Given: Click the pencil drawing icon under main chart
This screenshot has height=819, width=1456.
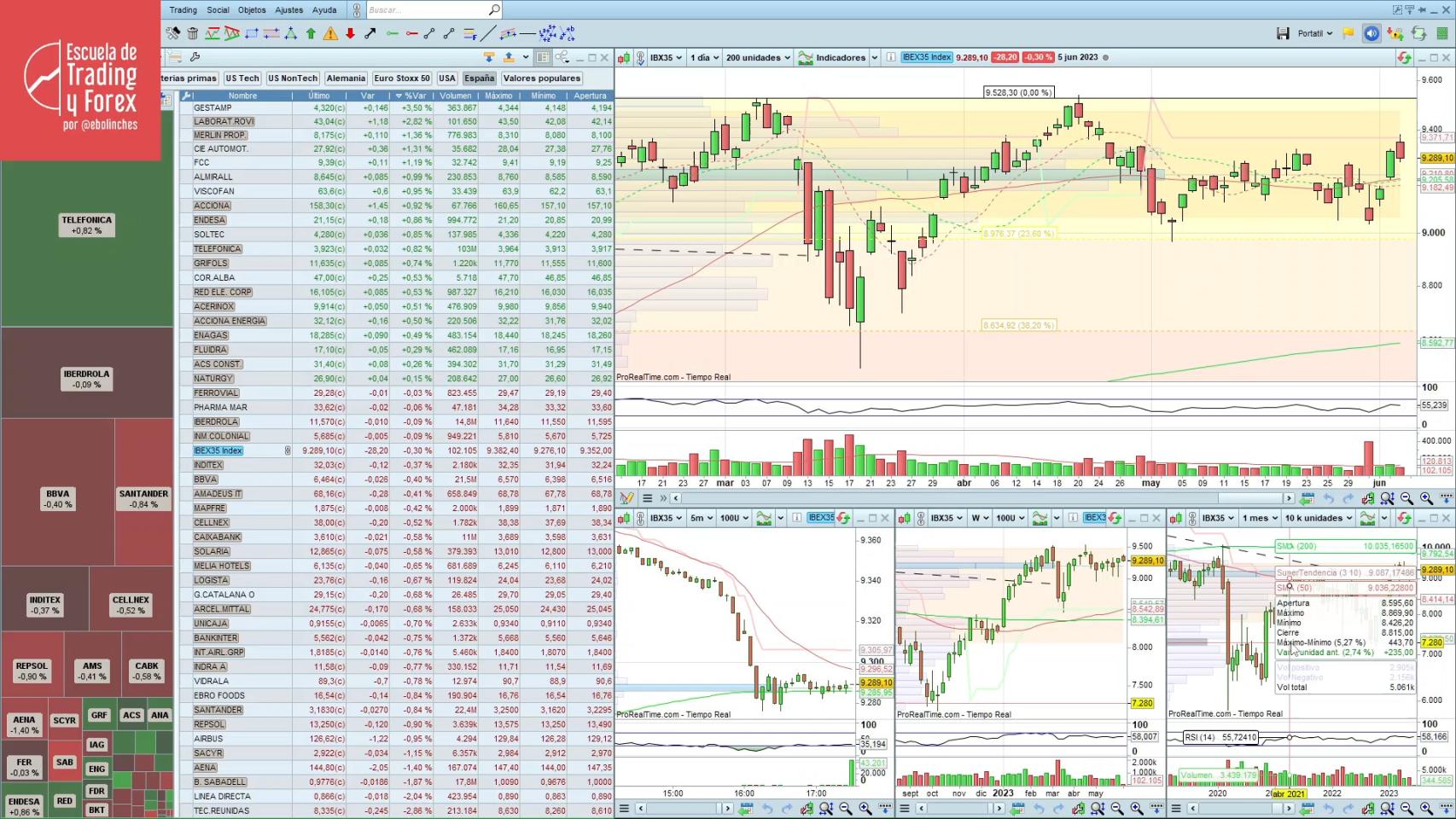Looking at the screenshot, I should (x=627, y=498).
